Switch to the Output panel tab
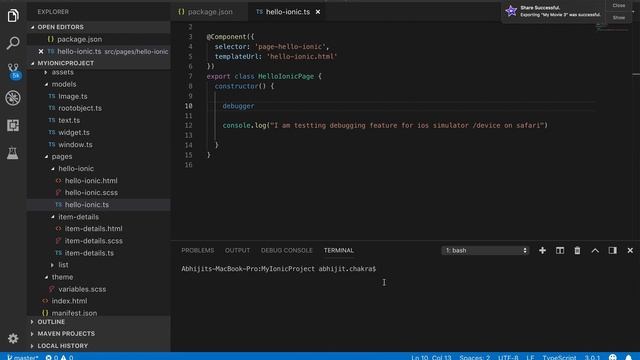Screen dimensions: 640x360 tap(237, 250)
